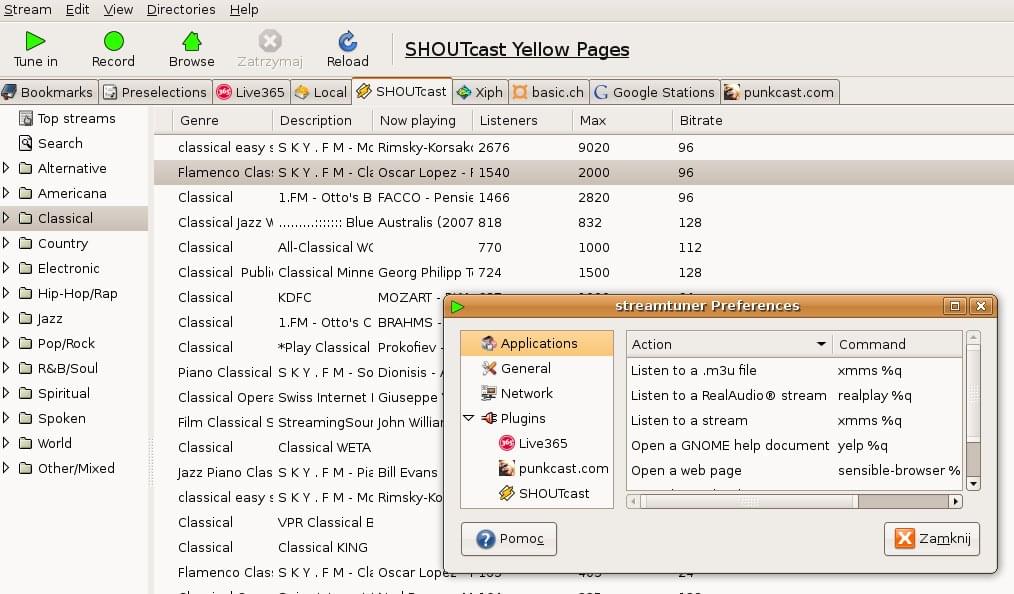Click the Browse house icon
The height and width of the screenshot is (594, 1014).
click(191, 41)
